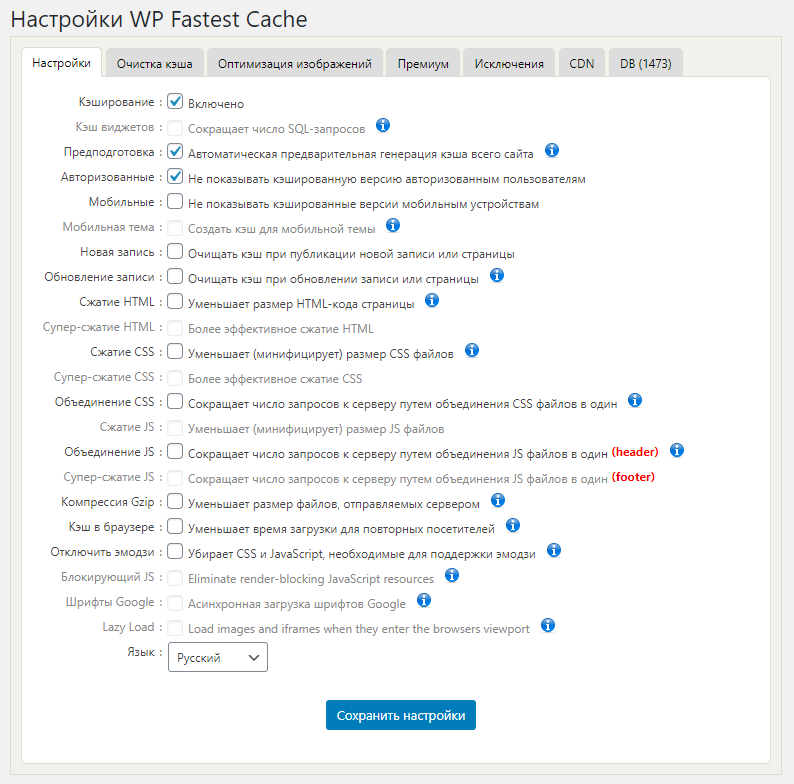Screen dimensions: 794x784
Task: Open the Оптимизация изображений tab
Action: (x=295, y=63)
